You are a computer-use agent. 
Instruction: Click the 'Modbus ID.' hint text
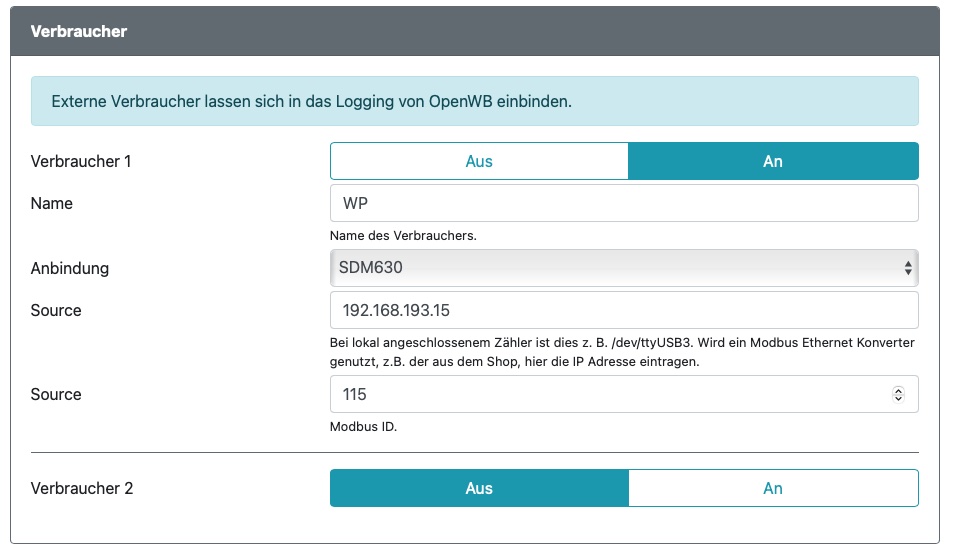click(363, 427)
